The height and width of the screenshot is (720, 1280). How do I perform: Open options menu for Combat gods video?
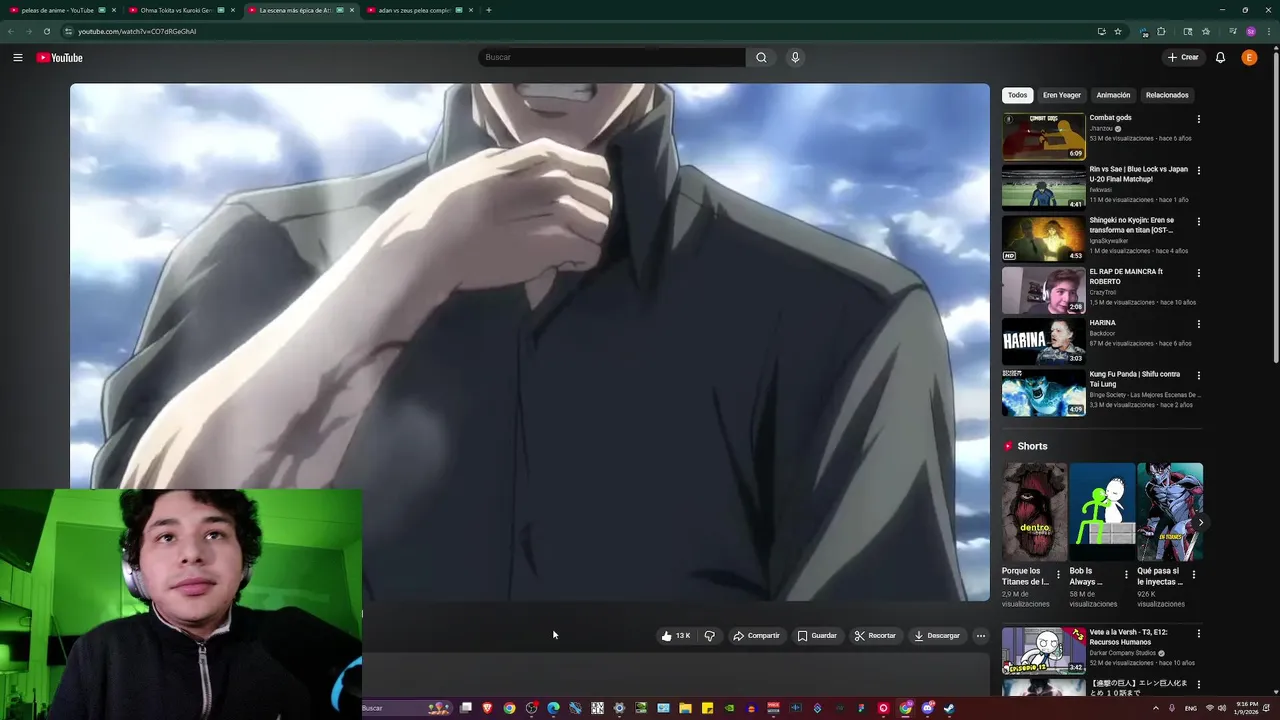1198,119
